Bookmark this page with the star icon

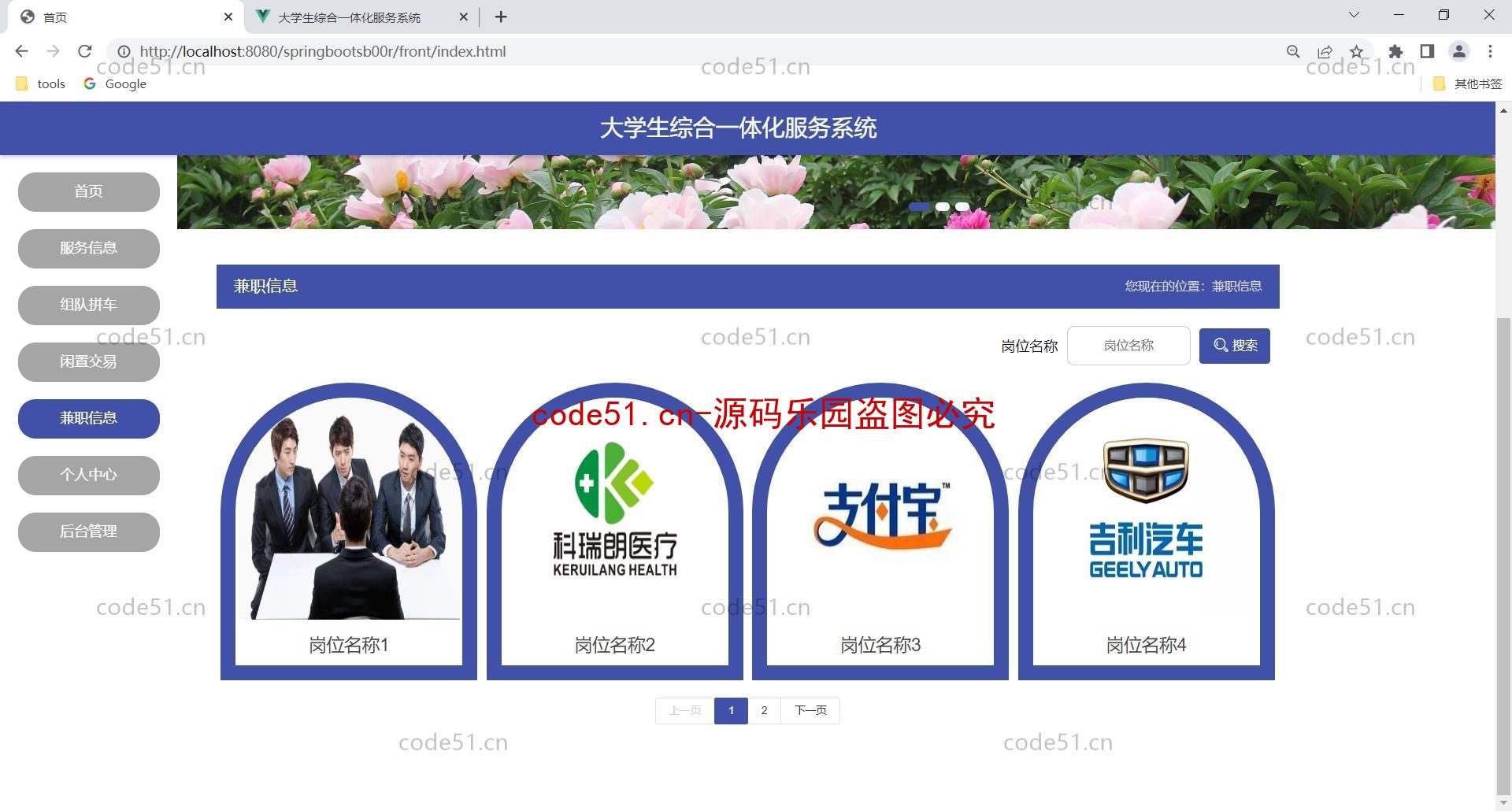click(1356, 51)
